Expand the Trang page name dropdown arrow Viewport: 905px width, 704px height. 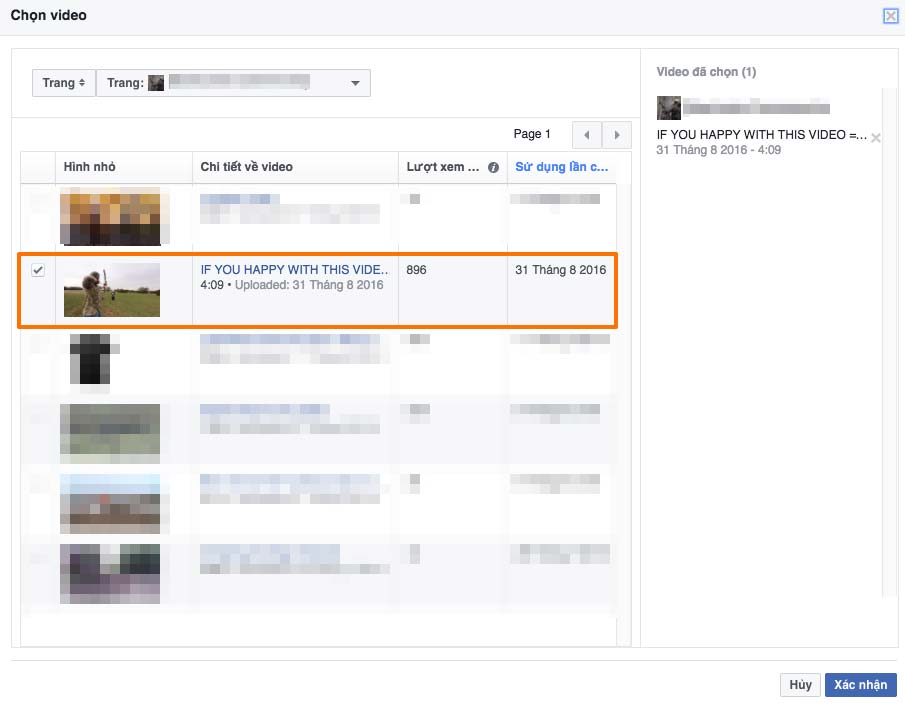click(x=355, y=83)
